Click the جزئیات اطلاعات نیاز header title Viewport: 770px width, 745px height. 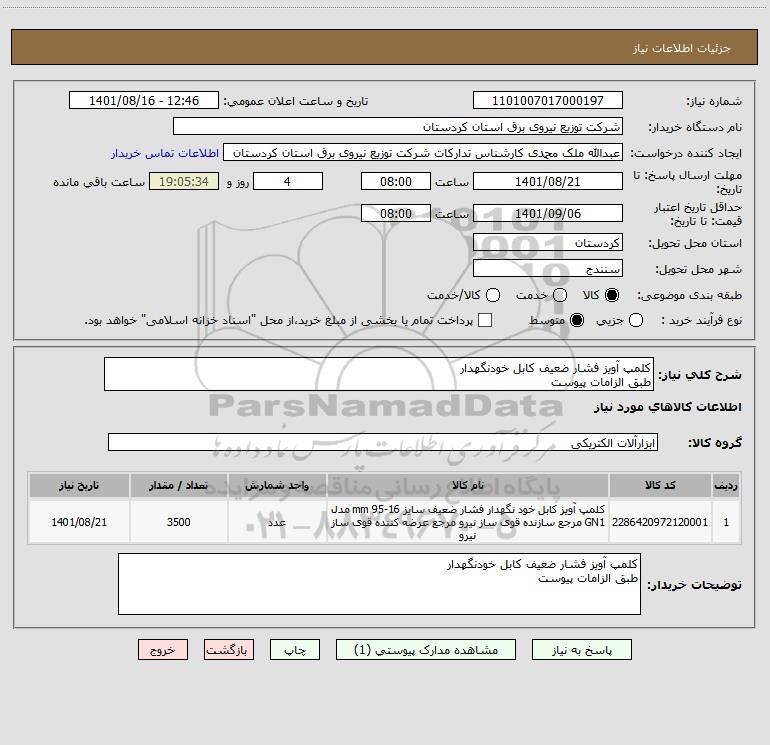click(x=682, y=48)
